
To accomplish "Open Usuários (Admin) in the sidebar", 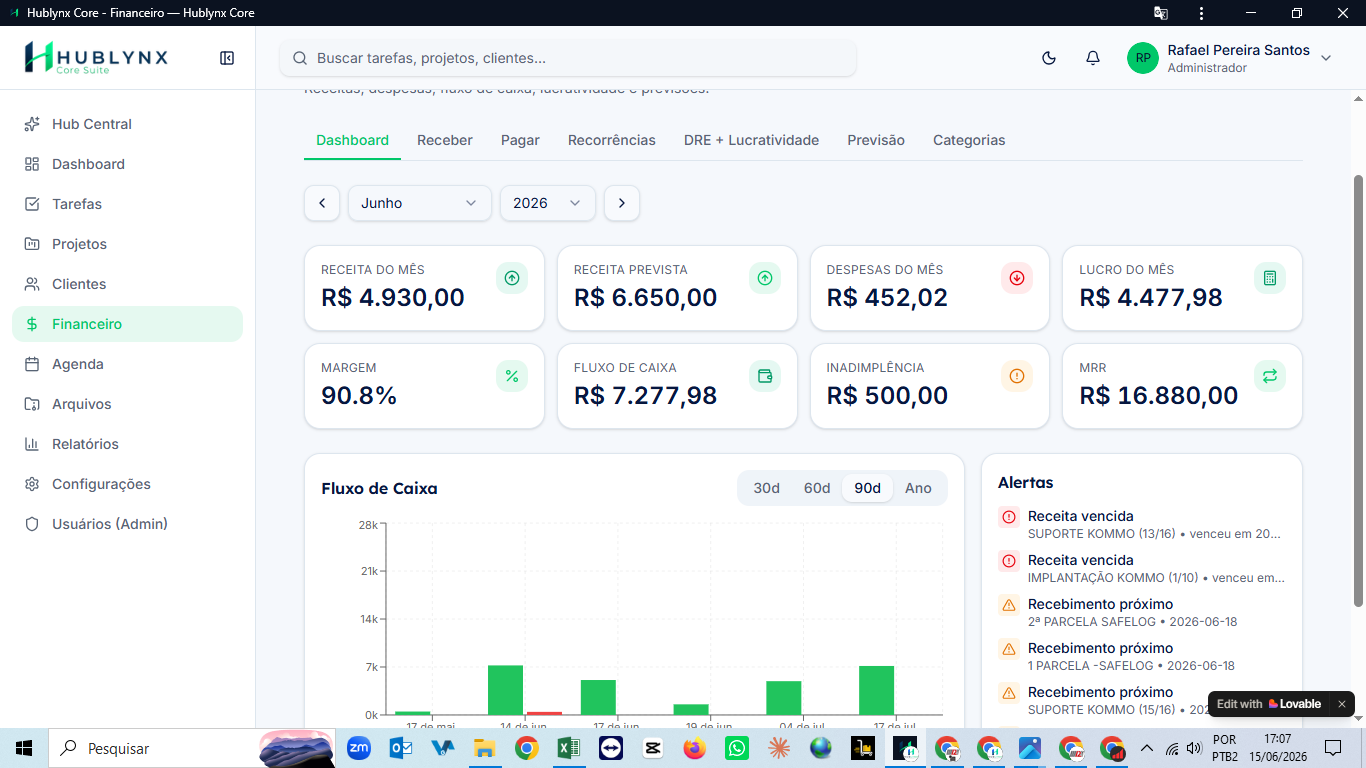I will (127, 524).
